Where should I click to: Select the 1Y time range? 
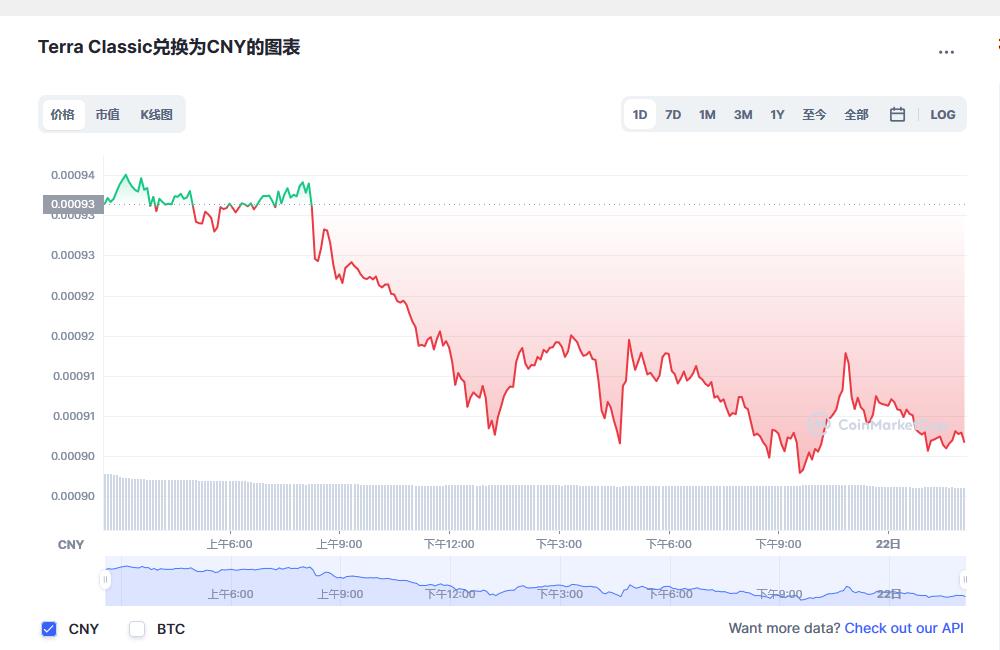pyautogui.click(x=777, y=115)
